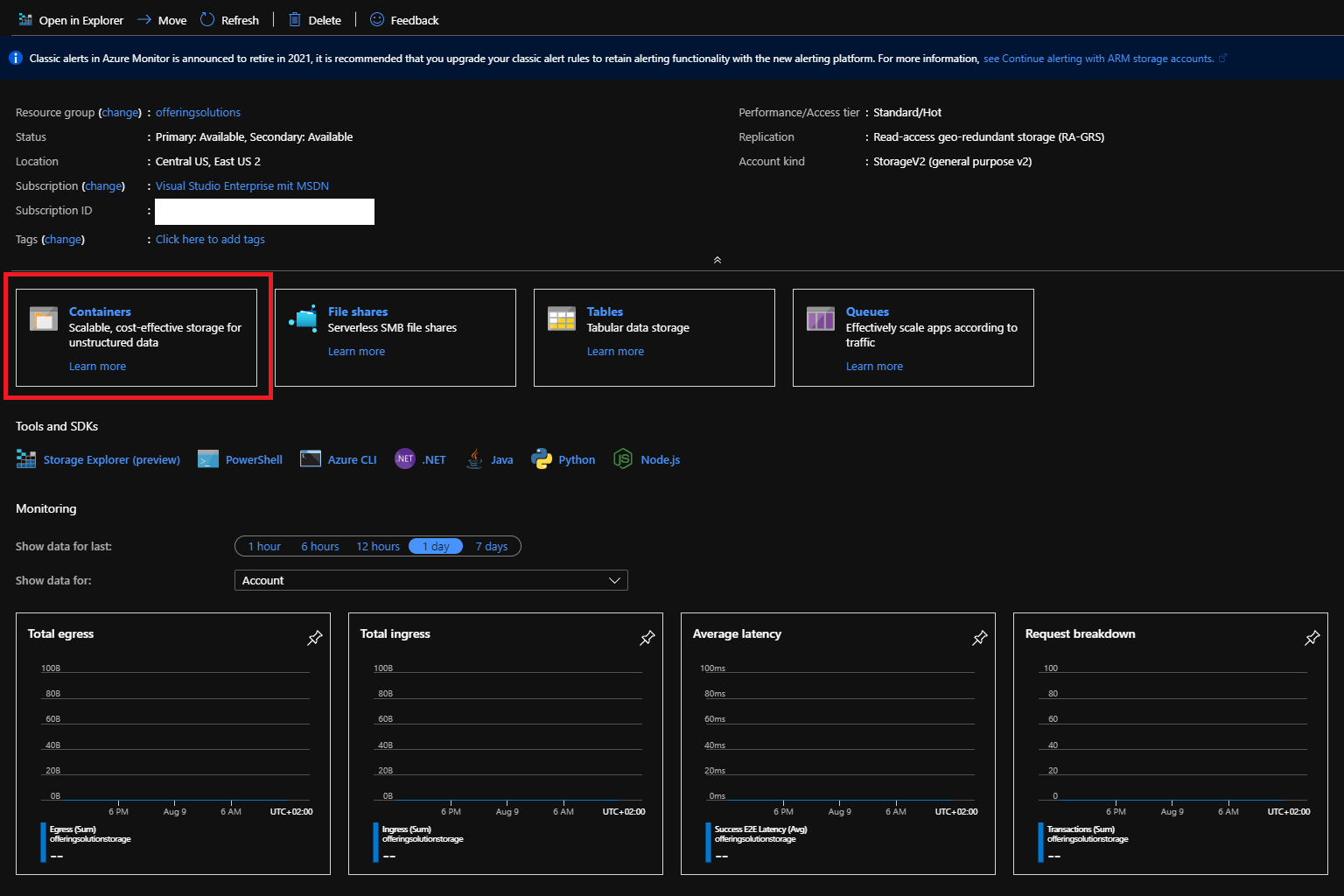Click the Open in Explorer icon
This screenshot has width=1344, height=896.
(x=25, y=19)
